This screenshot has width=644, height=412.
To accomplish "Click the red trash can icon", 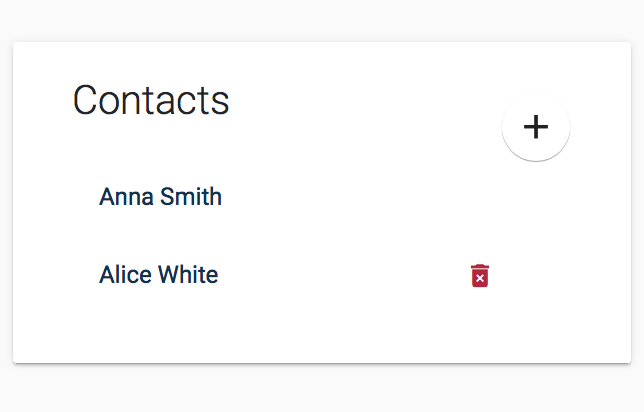I will point(480,275).
